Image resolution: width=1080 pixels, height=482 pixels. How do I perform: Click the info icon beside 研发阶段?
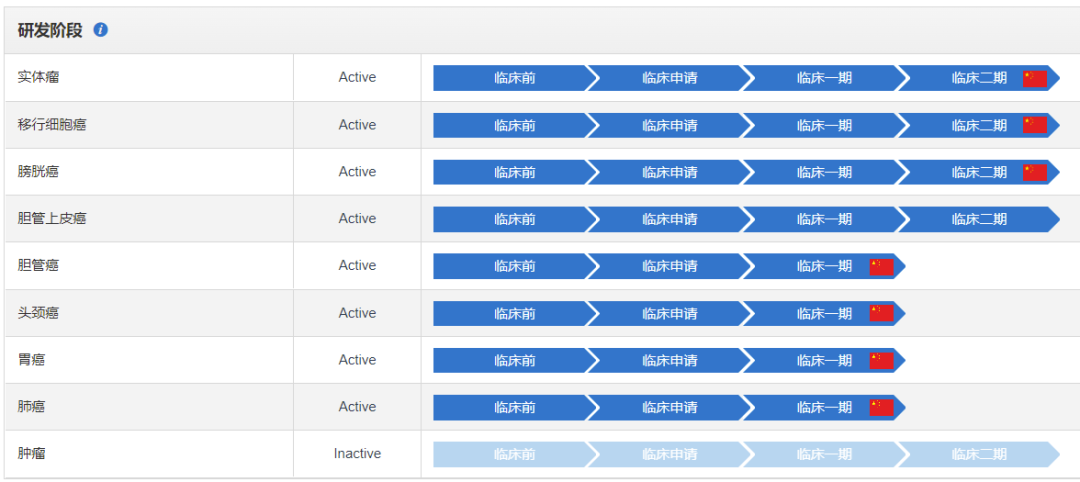101,30
